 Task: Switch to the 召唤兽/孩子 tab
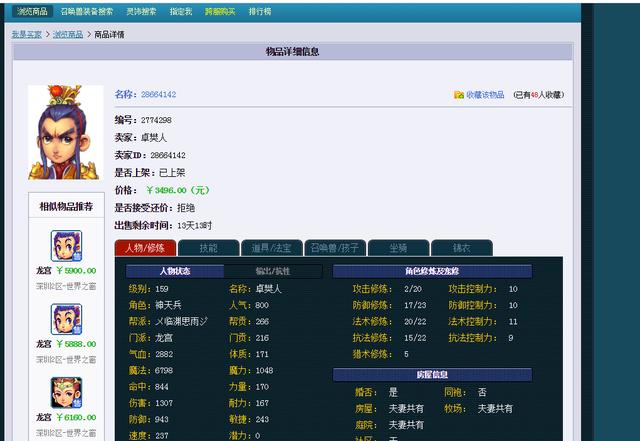coord(335,248)
